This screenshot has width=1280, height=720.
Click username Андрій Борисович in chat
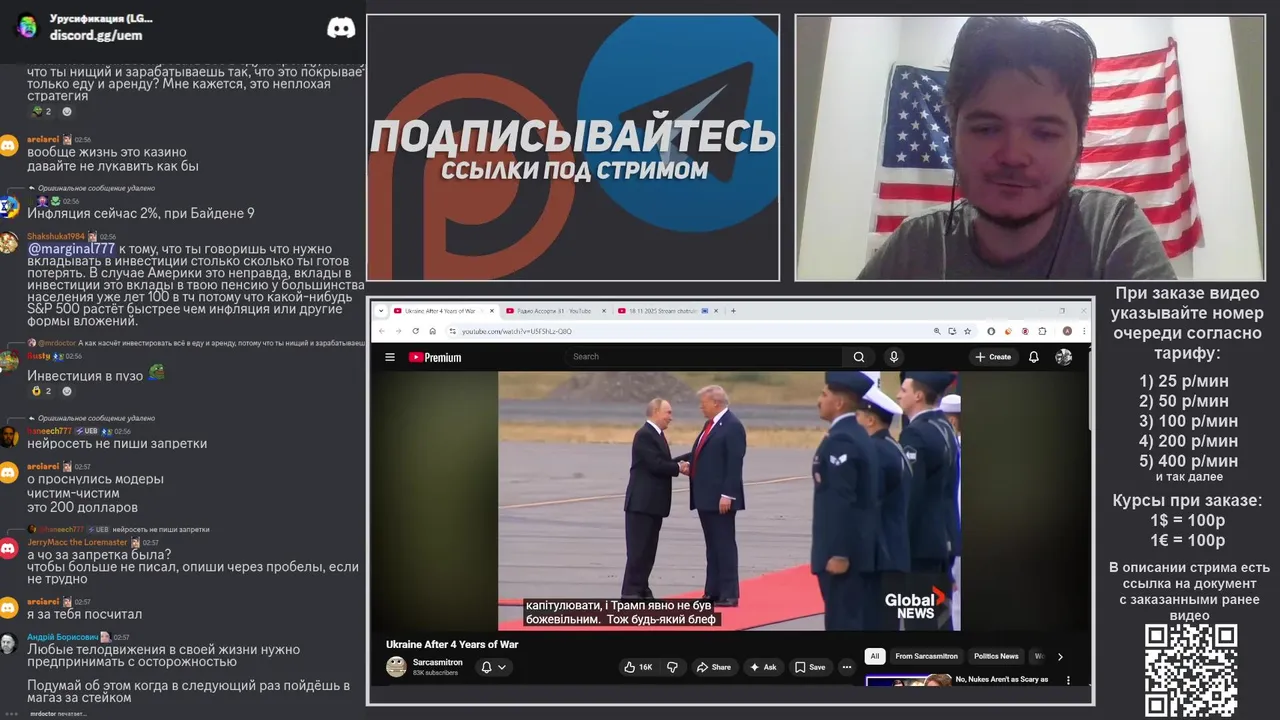click(x=62, y=637)
